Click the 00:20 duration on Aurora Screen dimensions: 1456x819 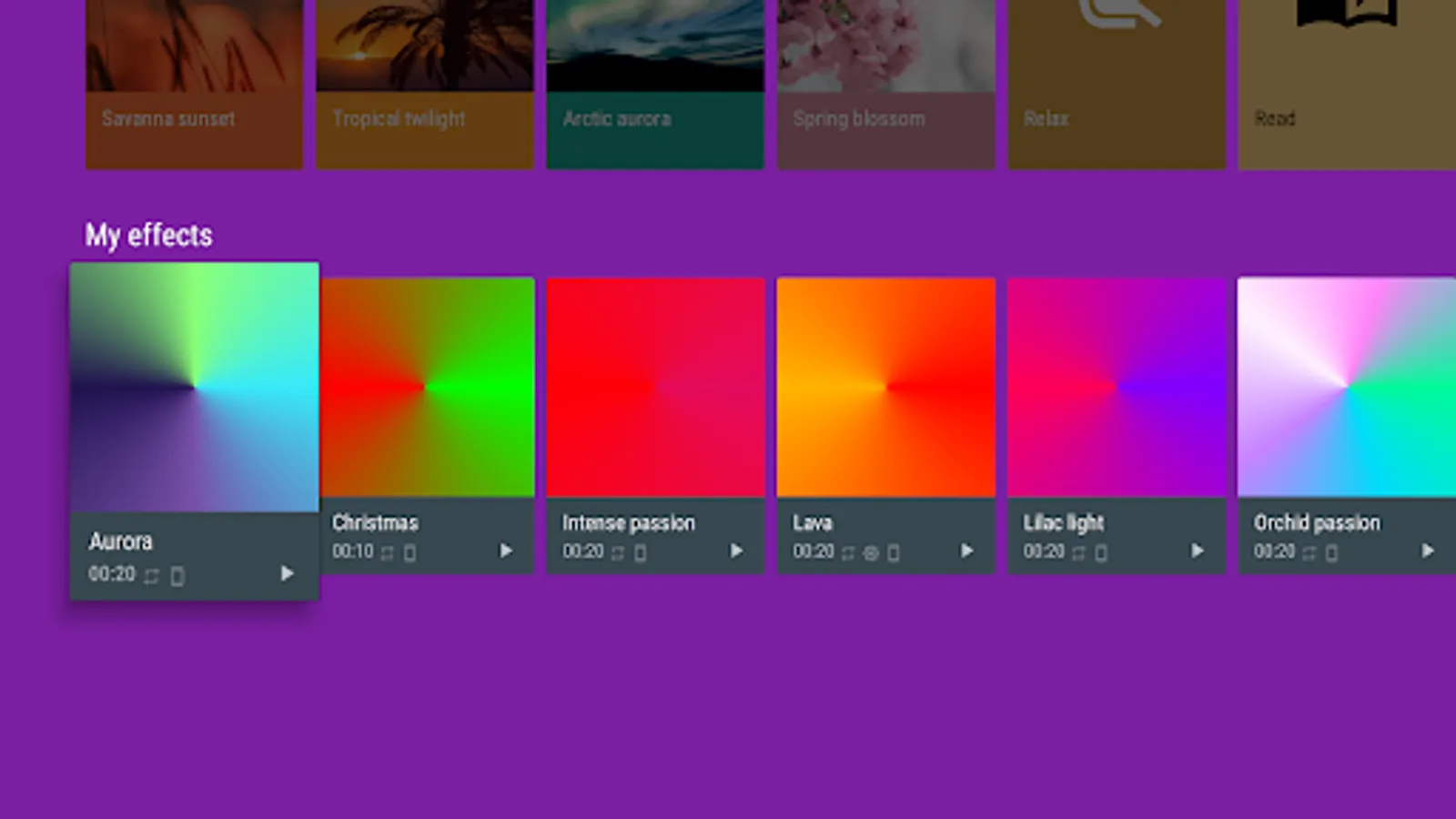point(111,574)
